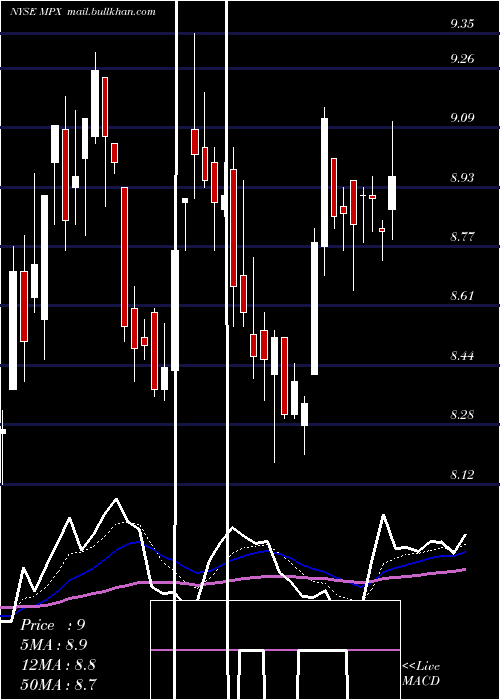Click the 9.09 price axis label

(462, 118)
